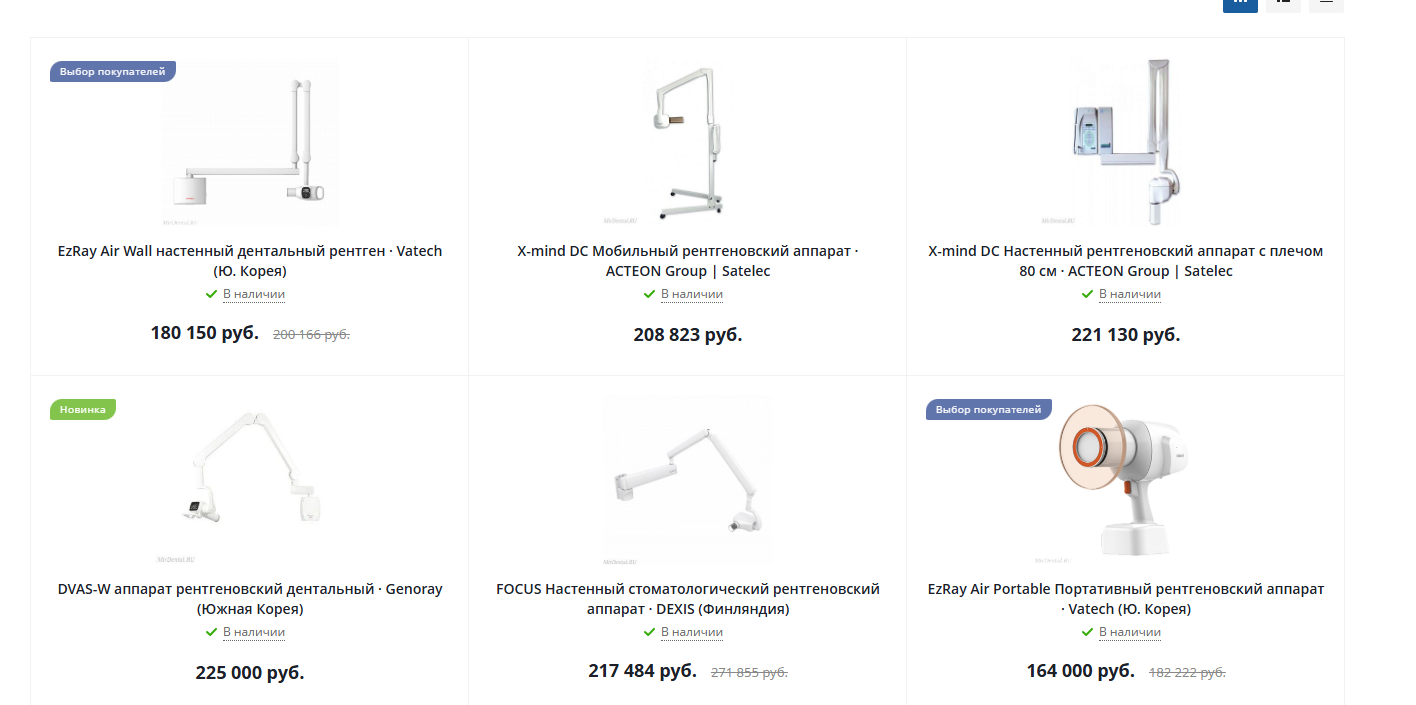Switch to the blue grid view button
Viewport: 1416px width, 705px height.
pyautogui.click(x=1240, y=3)
